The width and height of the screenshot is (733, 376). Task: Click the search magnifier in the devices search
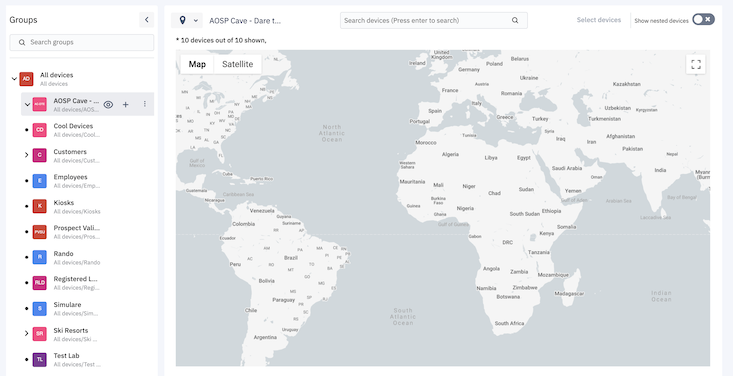pyautogui.click(x=515, y=21)
